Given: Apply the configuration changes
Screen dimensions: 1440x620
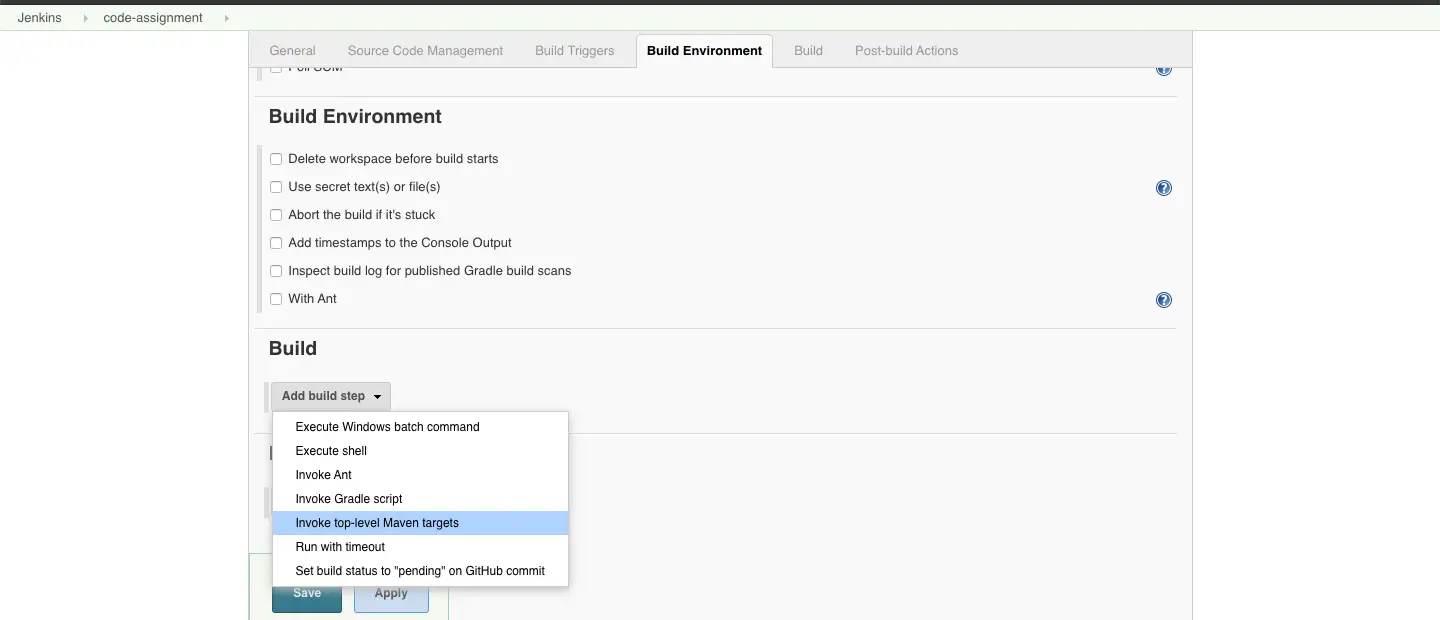Looking at the screenshot, I should [x=391, y=593].
